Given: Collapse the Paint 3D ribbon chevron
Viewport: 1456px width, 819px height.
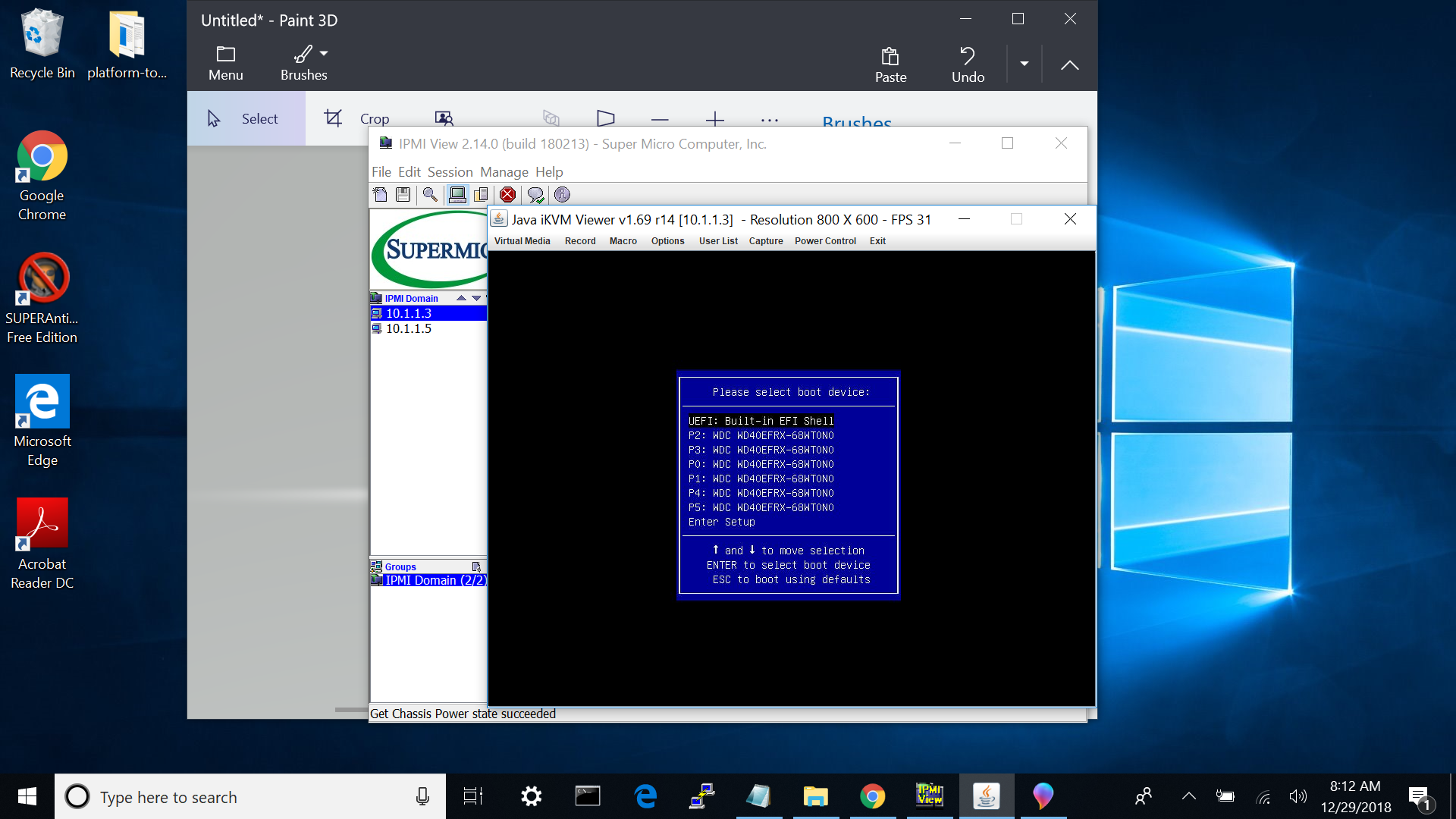Looking at the screenshot, I should click(x=1069, y=65).
